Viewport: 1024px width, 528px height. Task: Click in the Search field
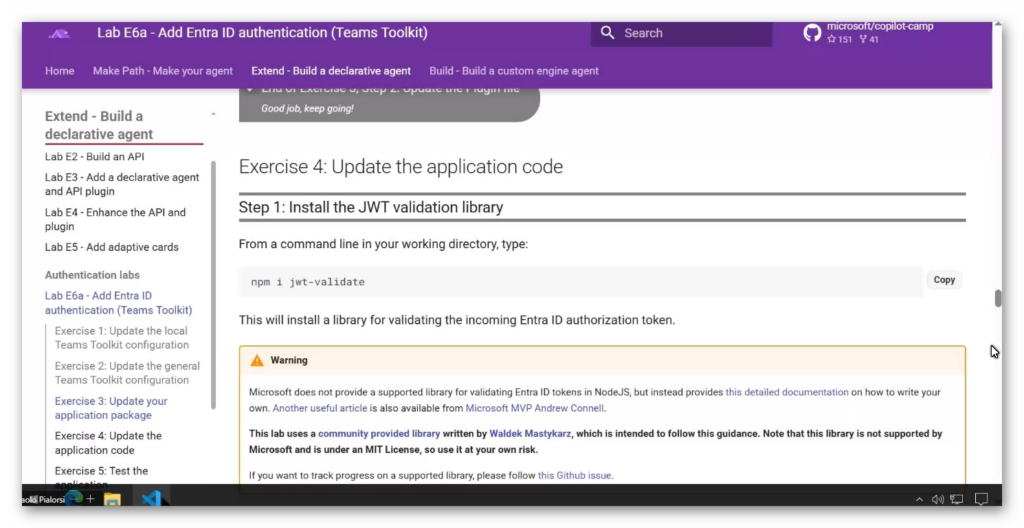point(681,33)
